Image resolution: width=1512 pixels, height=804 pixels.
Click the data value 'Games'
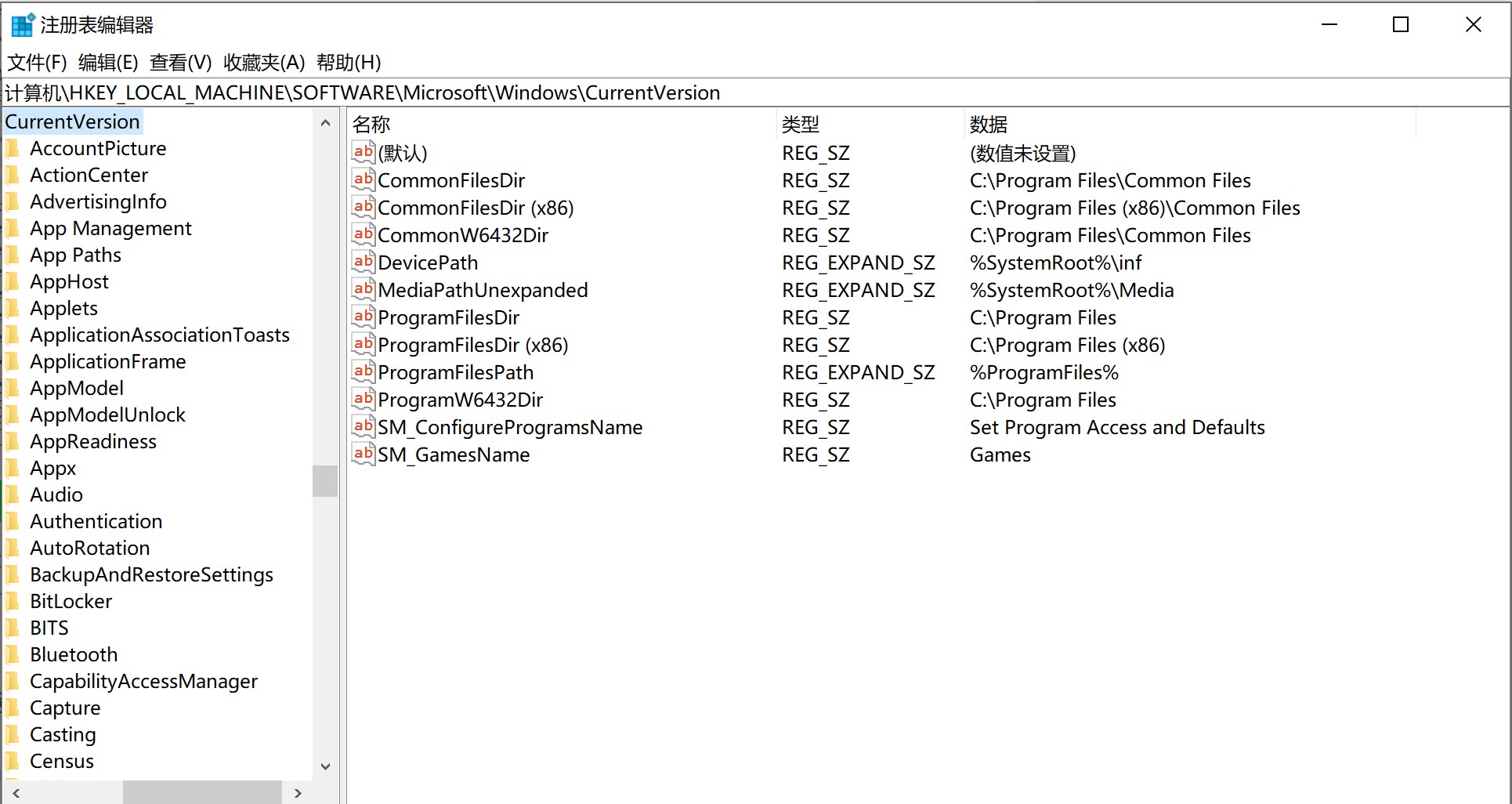click(1000, 455)
